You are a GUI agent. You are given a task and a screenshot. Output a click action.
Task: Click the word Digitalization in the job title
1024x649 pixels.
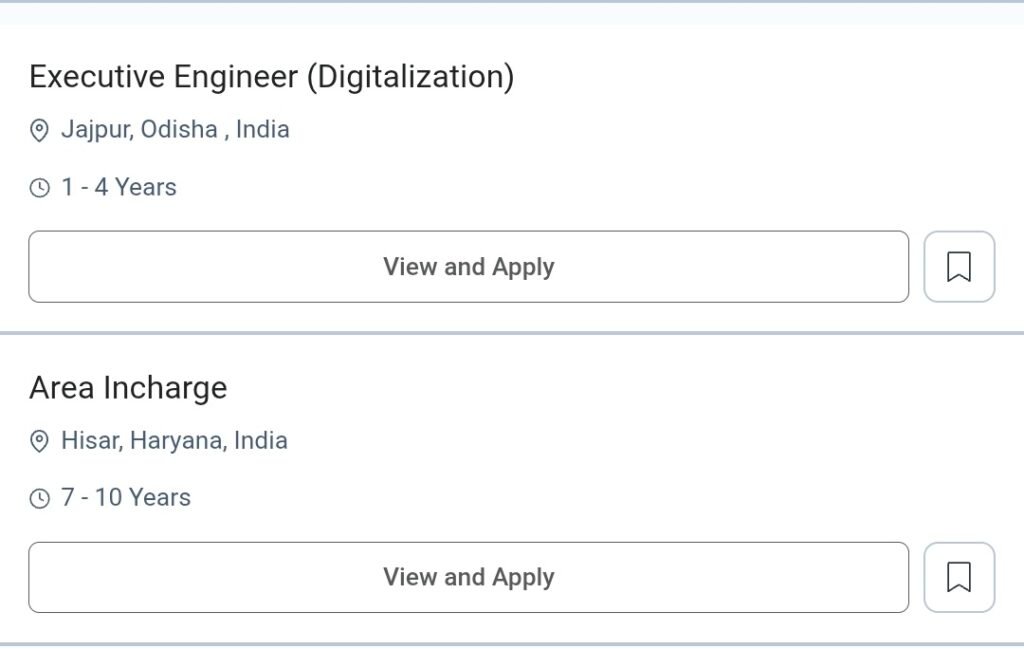point(410,77)
